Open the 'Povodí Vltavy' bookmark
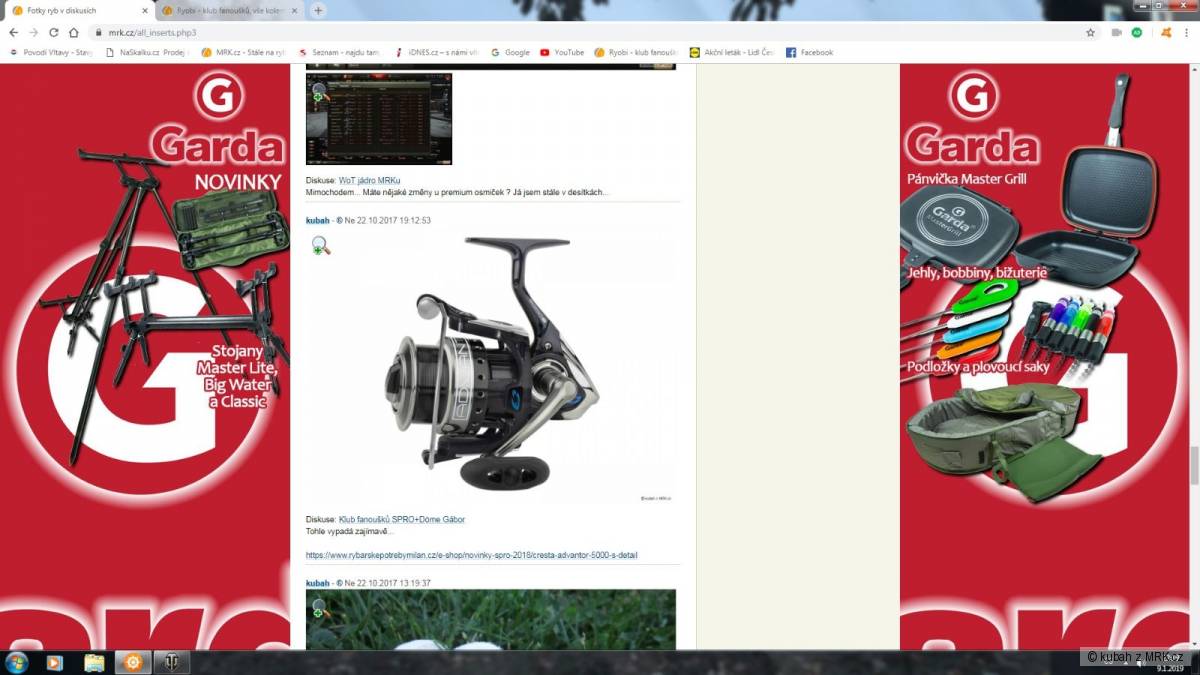This screenshot has width=1200, height=675. (51, 52)
